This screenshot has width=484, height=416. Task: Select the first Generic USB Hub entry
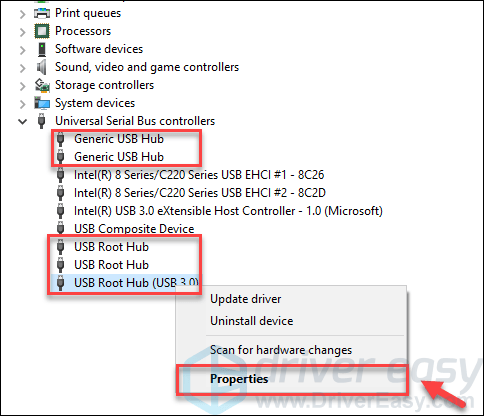pyautogui.click(x=119, y=139)
